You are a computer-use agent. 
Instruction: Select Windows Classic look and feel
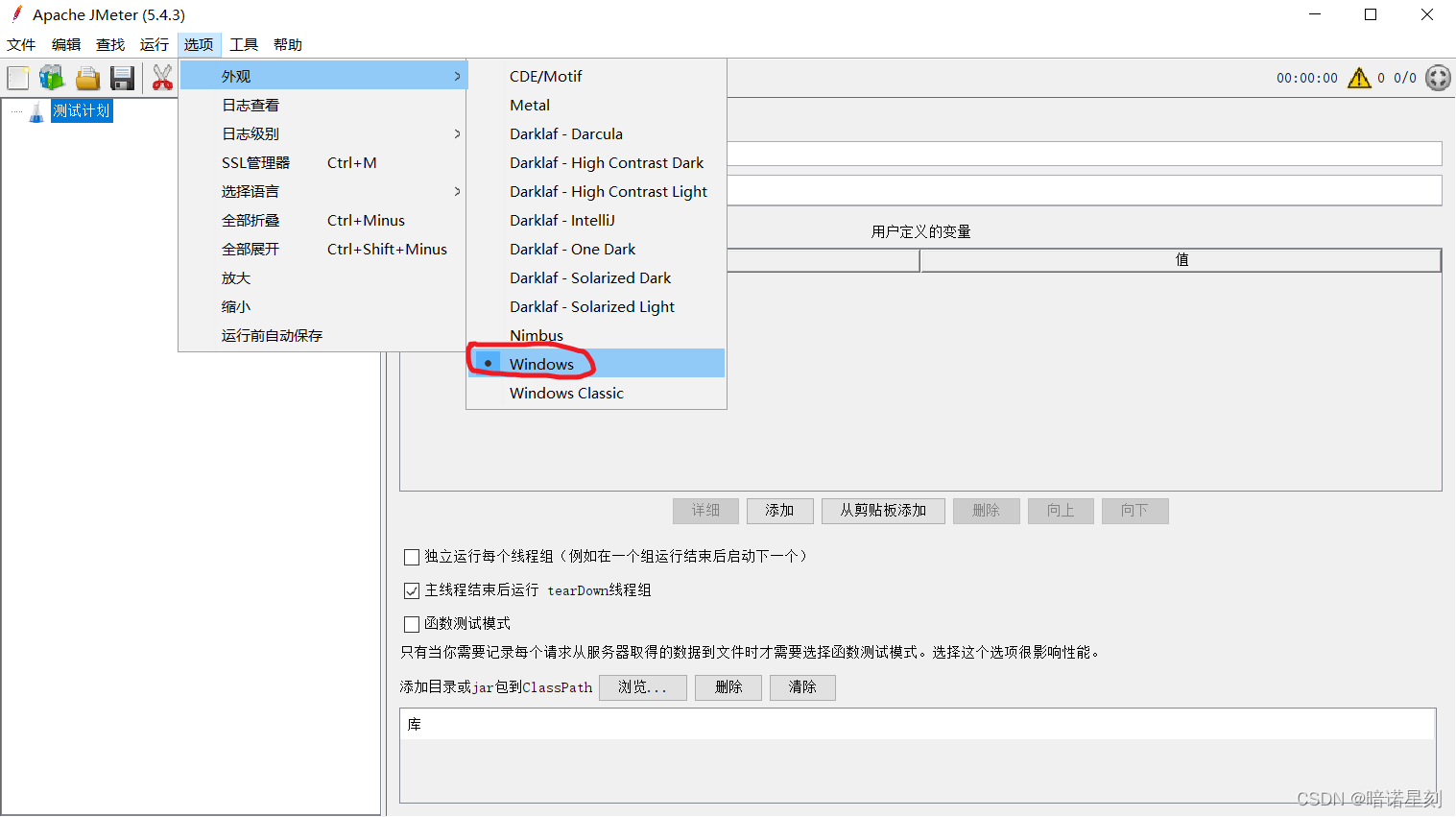(x=596, y=393)
